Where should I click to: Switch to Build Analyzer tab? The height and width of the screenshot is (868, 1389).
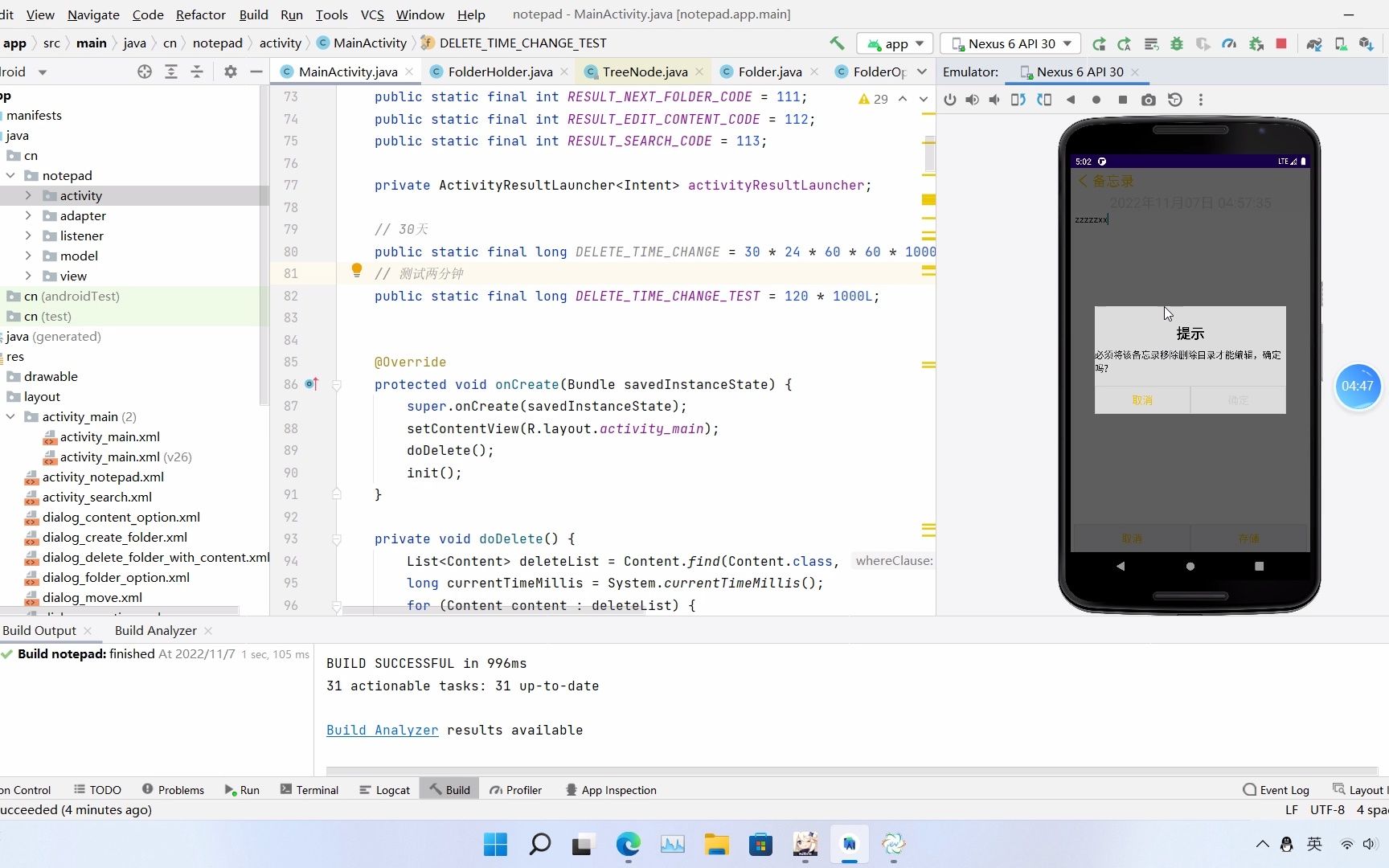click(156, 630)
